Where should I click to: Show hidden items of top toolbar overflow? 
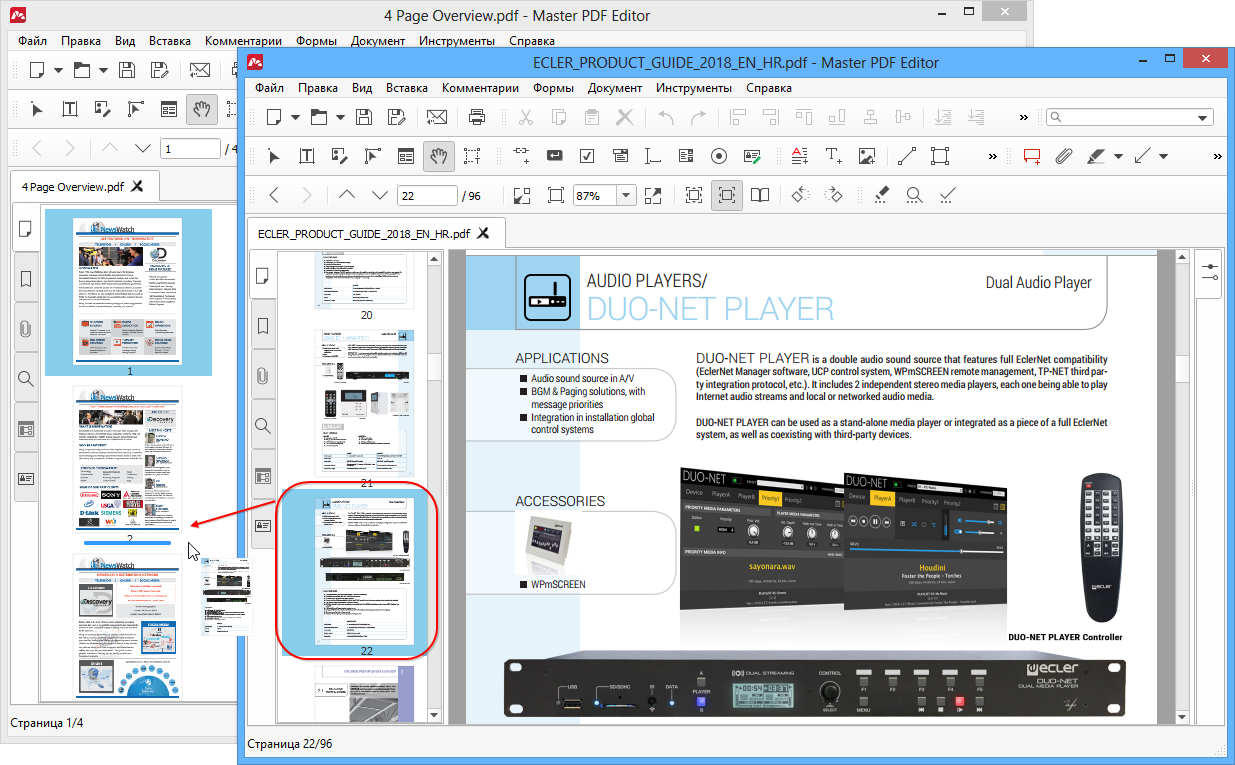[1024, 117]
